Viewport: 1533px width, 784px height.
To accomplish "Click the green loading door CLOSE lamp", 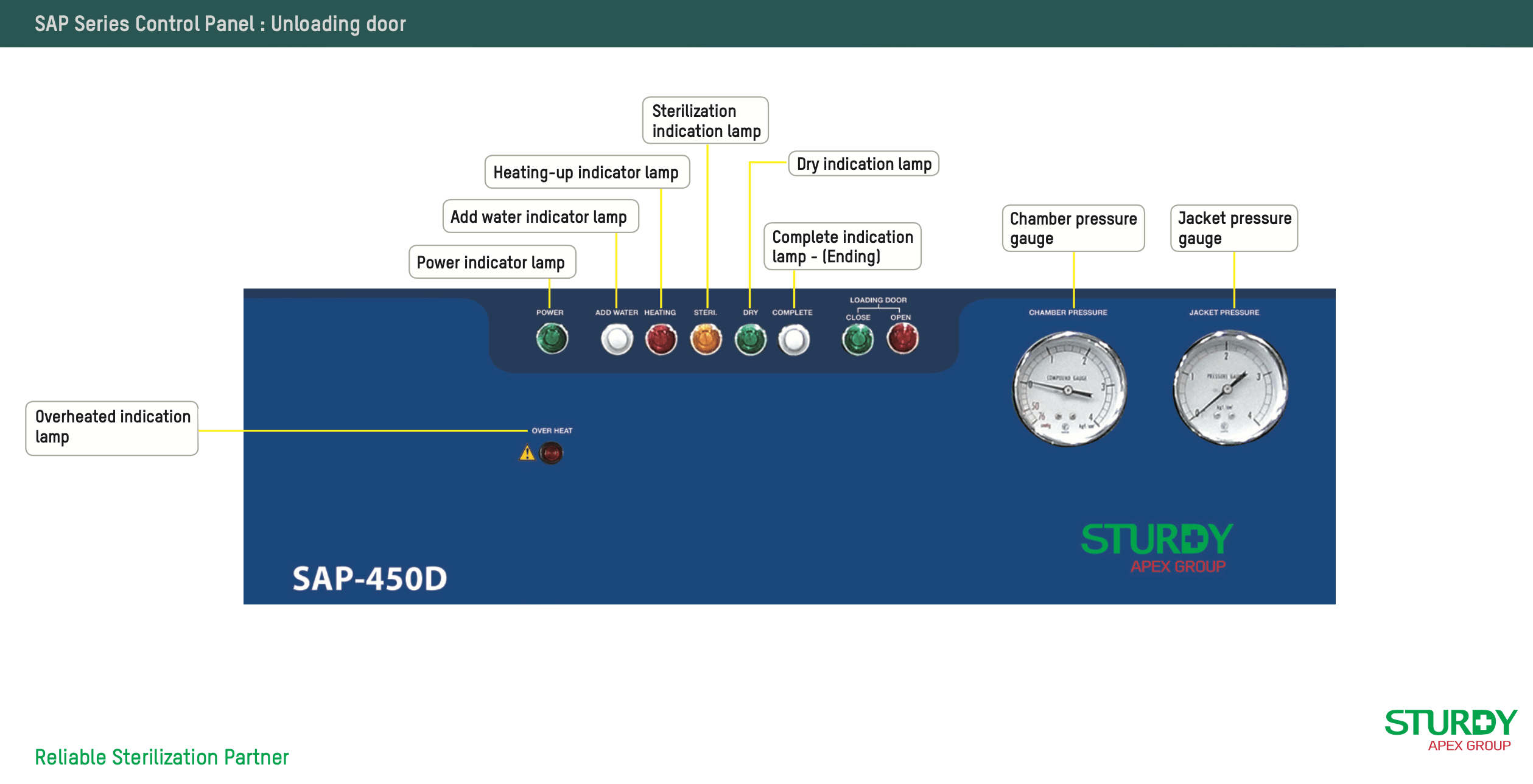I will click(858, 339).
